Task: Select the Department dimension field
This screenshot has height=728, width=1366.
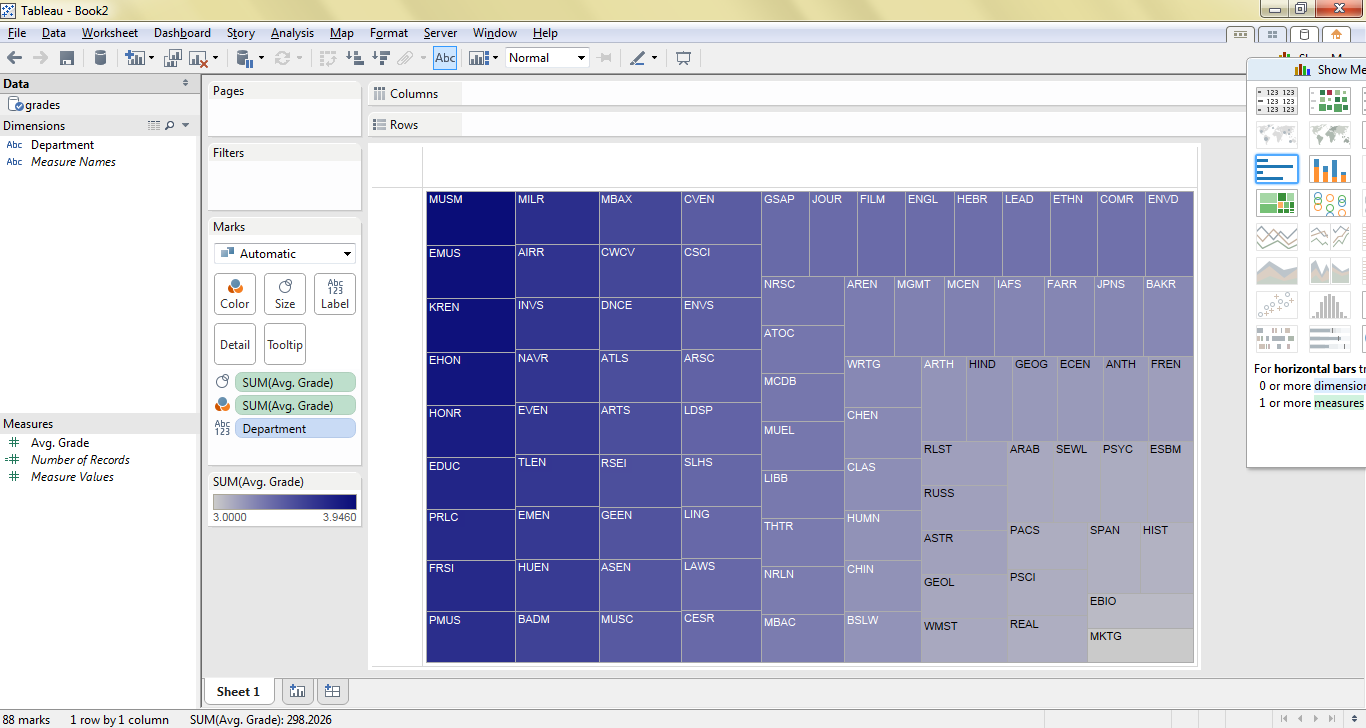Action: pyautogui.click(x=62, y=145)
